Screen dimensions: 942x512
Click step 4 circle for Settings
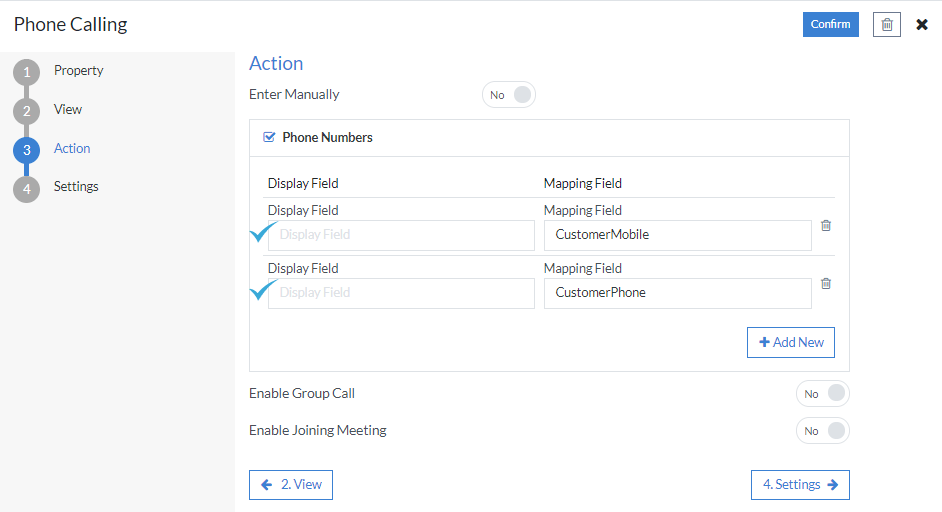(x=26, y=188)
